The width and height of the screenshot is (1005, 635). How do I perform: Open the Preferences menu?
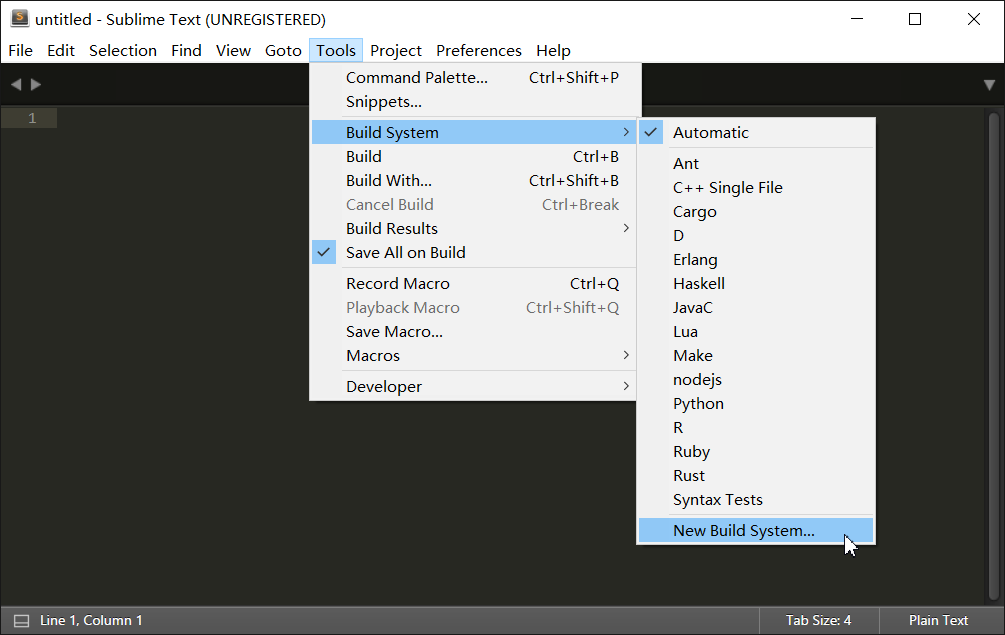point(479,51)
